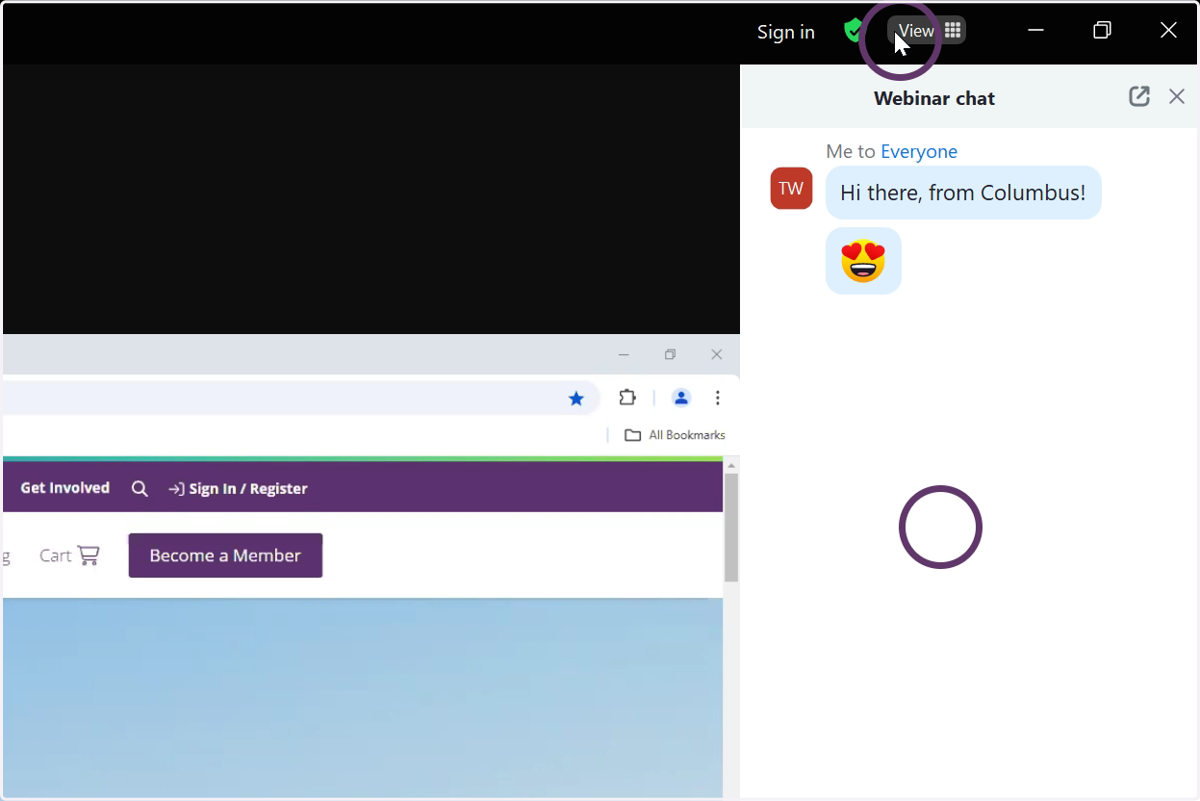The image size is (1200, 801).
Task: Restore the Zoom webinar window size
Action: 1102,31
